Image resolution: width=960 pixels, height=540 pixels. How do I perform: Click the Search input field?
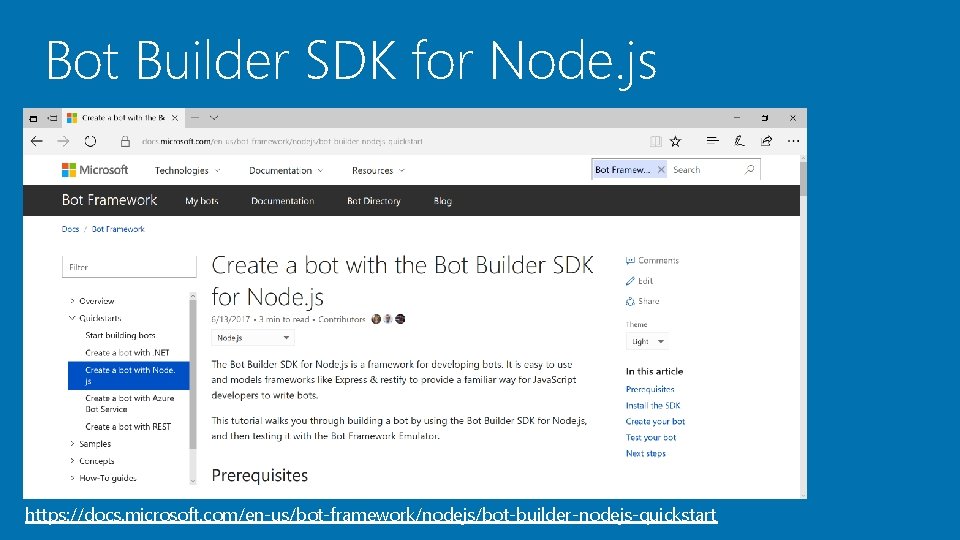point(707,170)
